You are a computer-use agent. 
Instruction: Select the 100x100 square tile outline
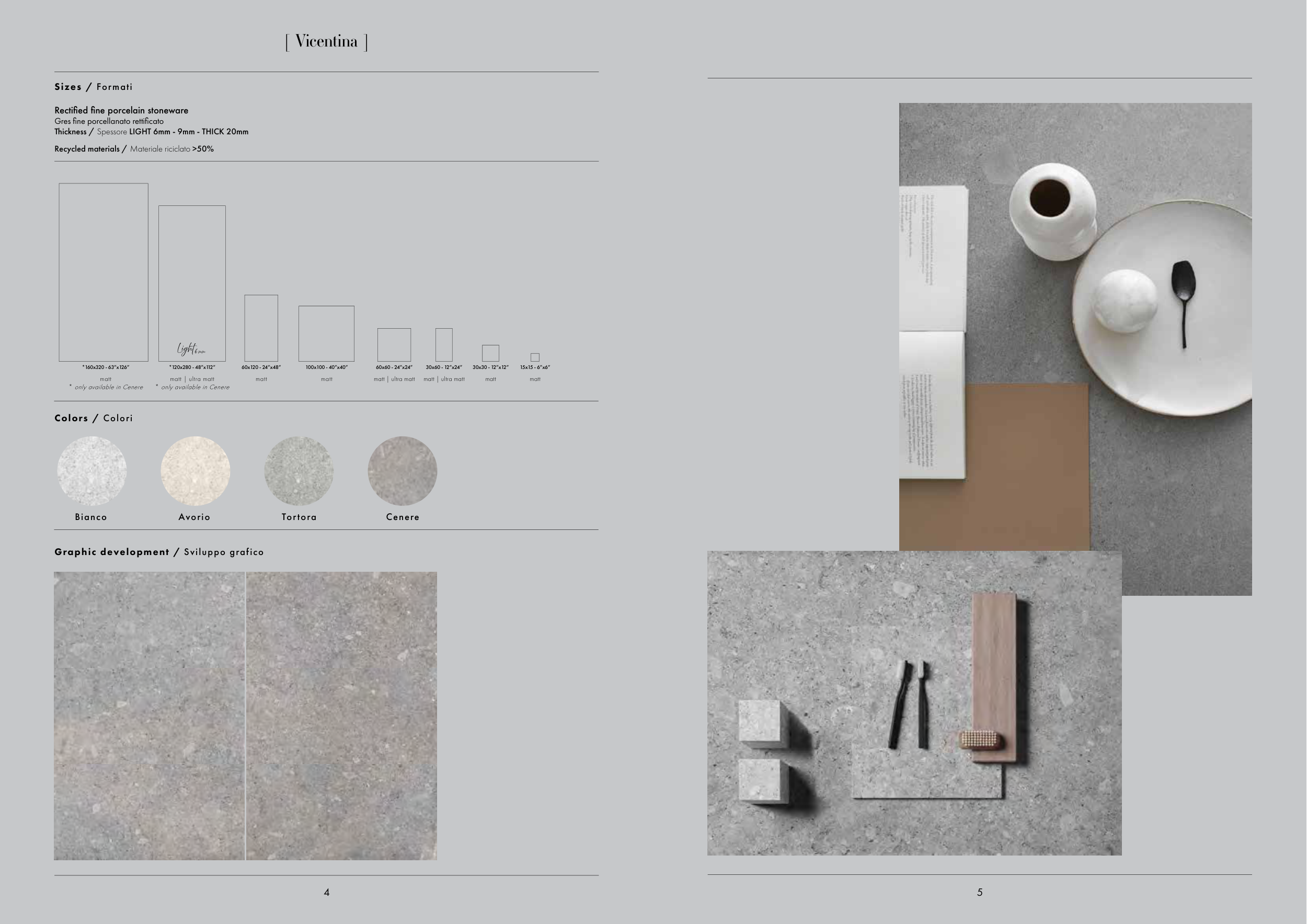click(x=326, y=333)
